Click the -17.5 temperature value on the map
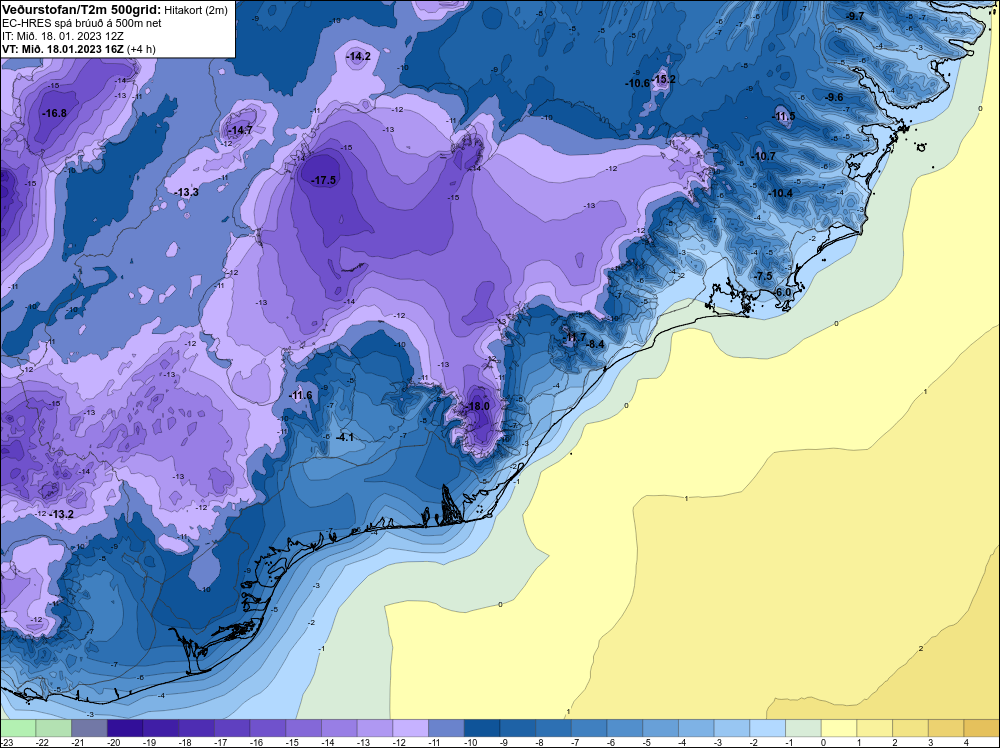 click(x=323, y=180)
